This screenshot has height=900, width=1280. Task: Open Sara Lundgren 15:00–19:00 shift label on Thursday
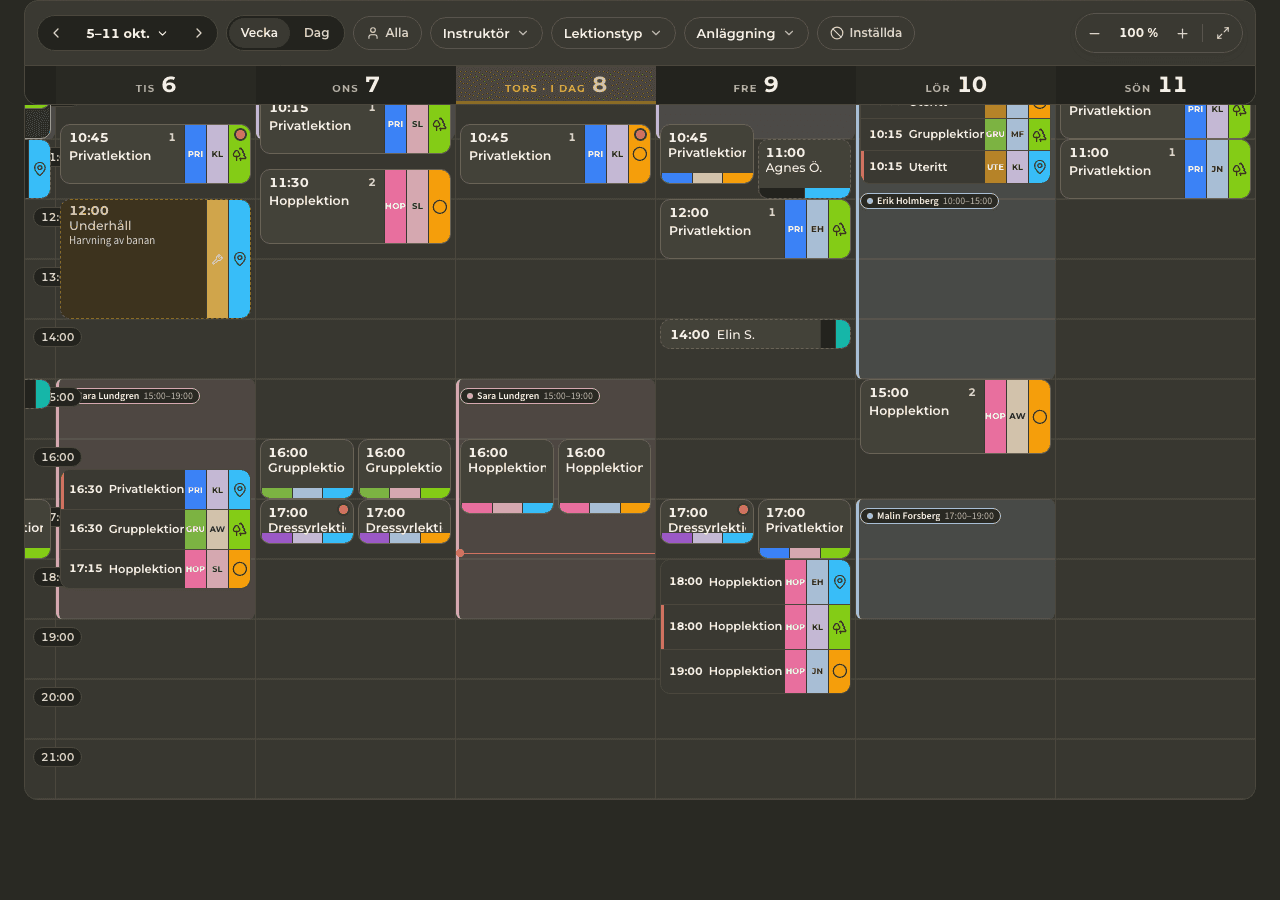click(x=530, y=396)
